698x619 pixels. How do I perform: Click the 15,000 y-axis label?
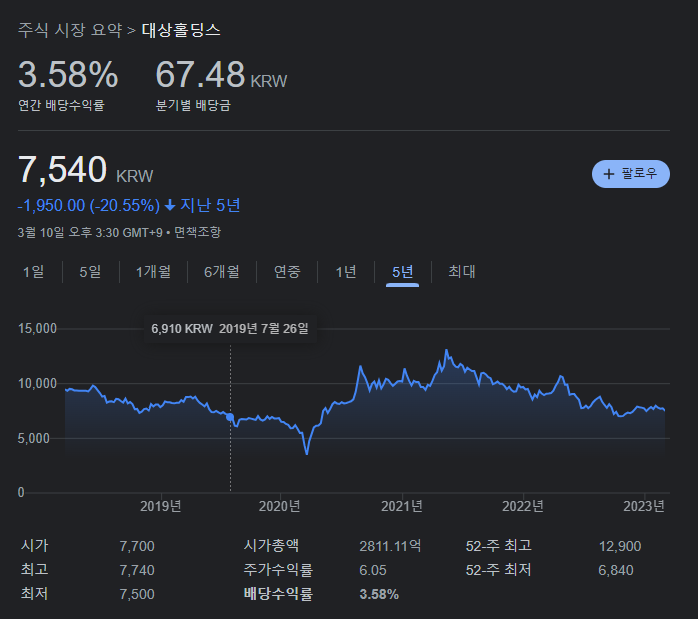click(x=37, y=329)
